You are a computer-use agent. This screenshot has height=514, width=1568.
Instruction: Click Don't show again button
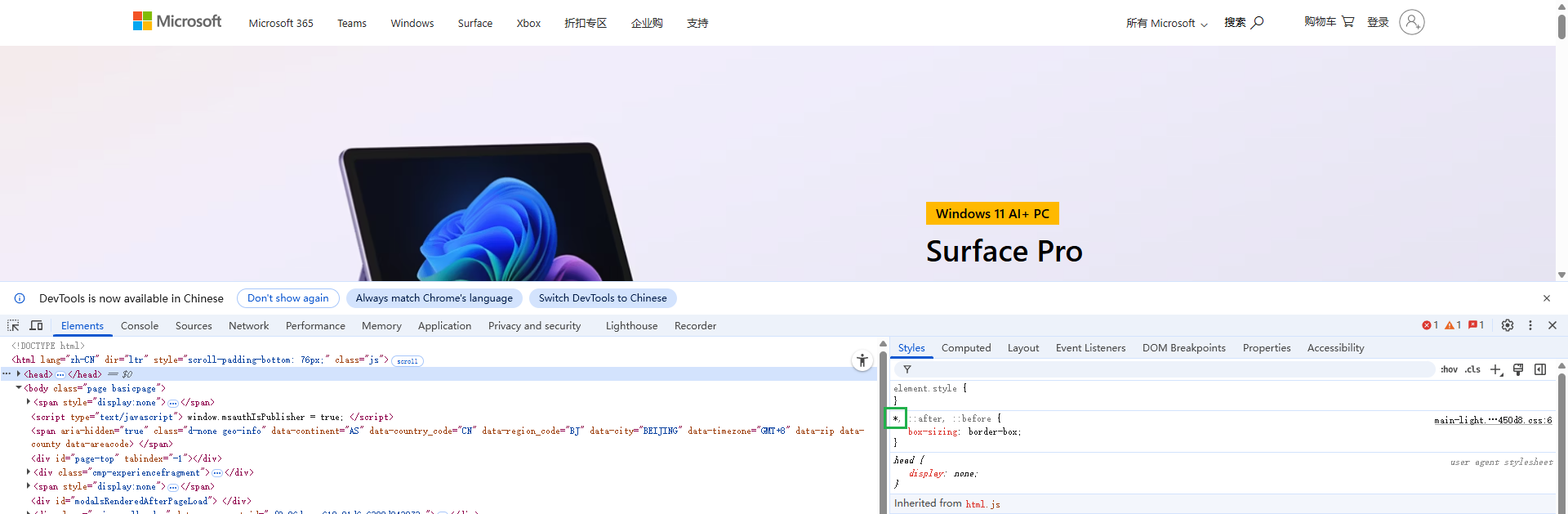(x=288, y=298)
